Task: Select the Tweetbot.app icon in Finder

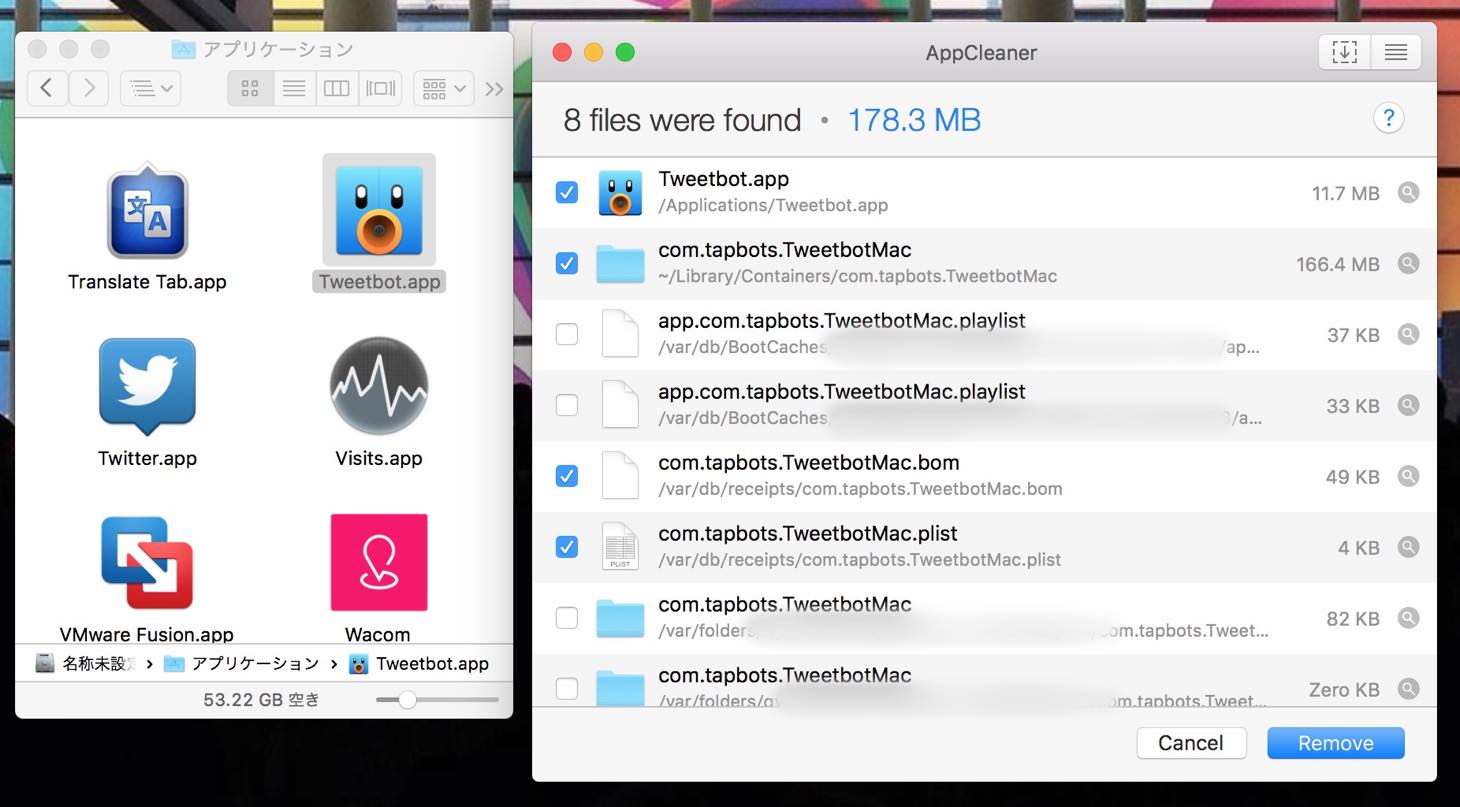Action: point(379,210)
